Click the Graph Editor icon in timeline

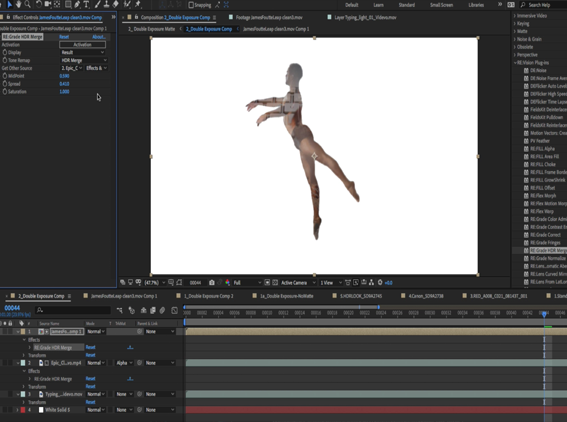[174, 310]
